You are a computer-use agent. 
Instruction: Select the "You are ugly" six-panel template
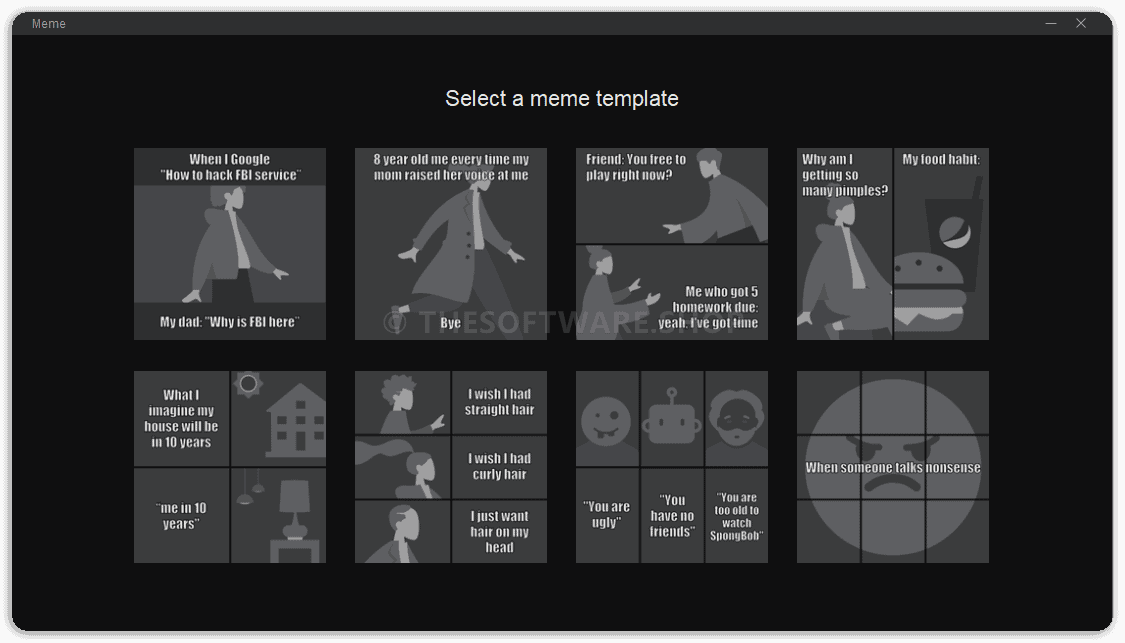(x=672, y=466)
